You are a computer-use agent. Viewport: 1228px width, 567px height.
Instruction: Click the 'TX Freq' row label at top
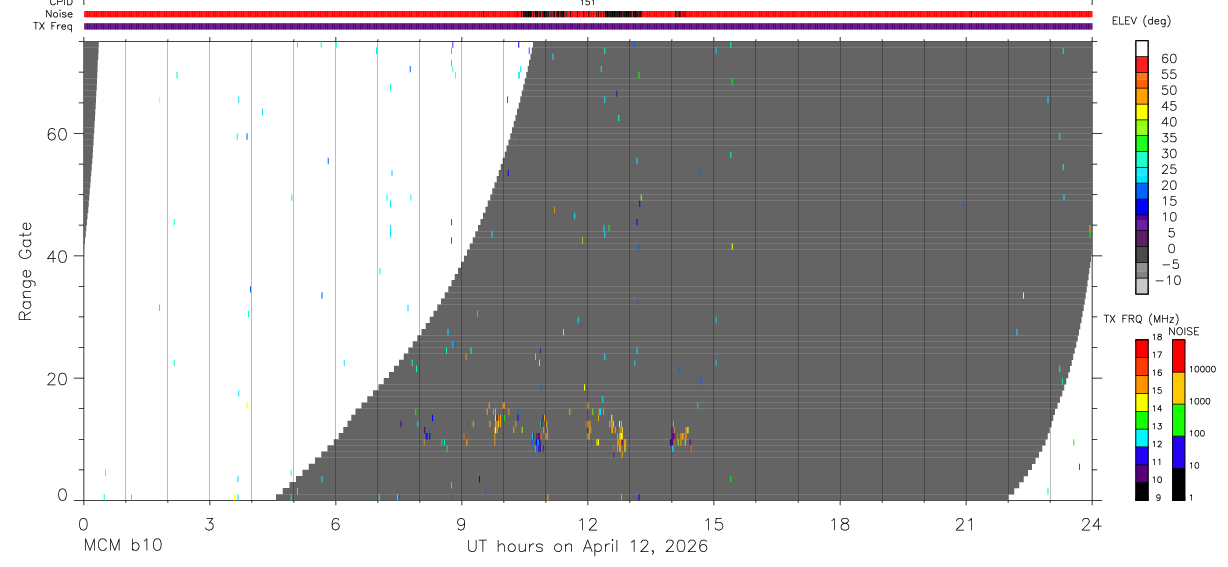[54, 26]
